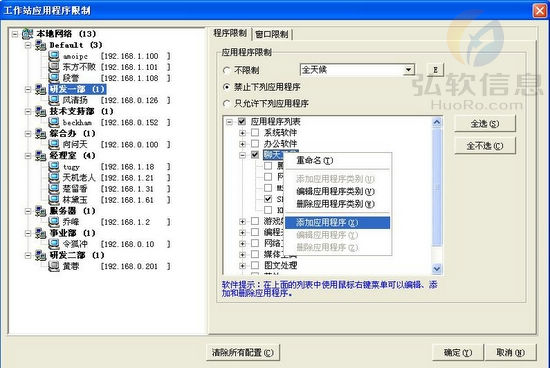This screenshot has height=368, width=550.
Task: Click the 东方不败 workstation icon
Action: point(54,67)
